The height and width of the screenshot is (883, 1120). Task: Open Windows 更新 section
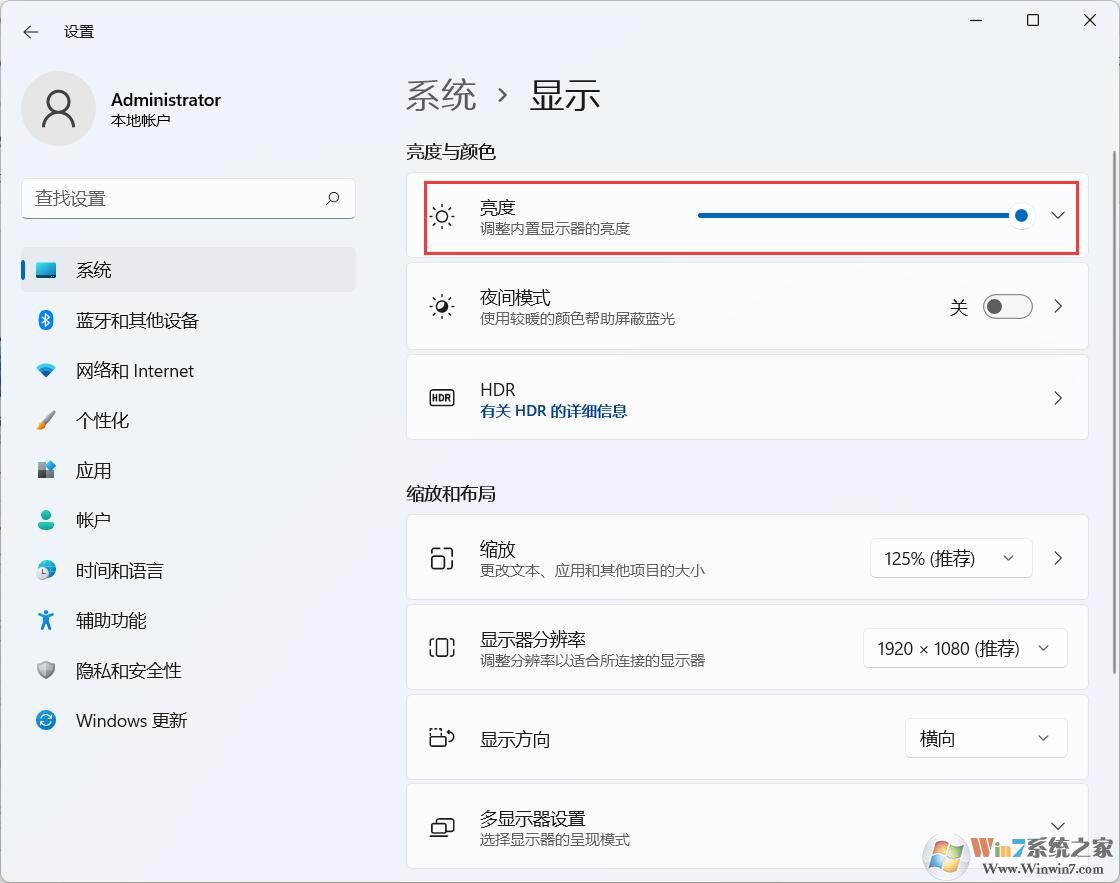click(x=131, y=720)
